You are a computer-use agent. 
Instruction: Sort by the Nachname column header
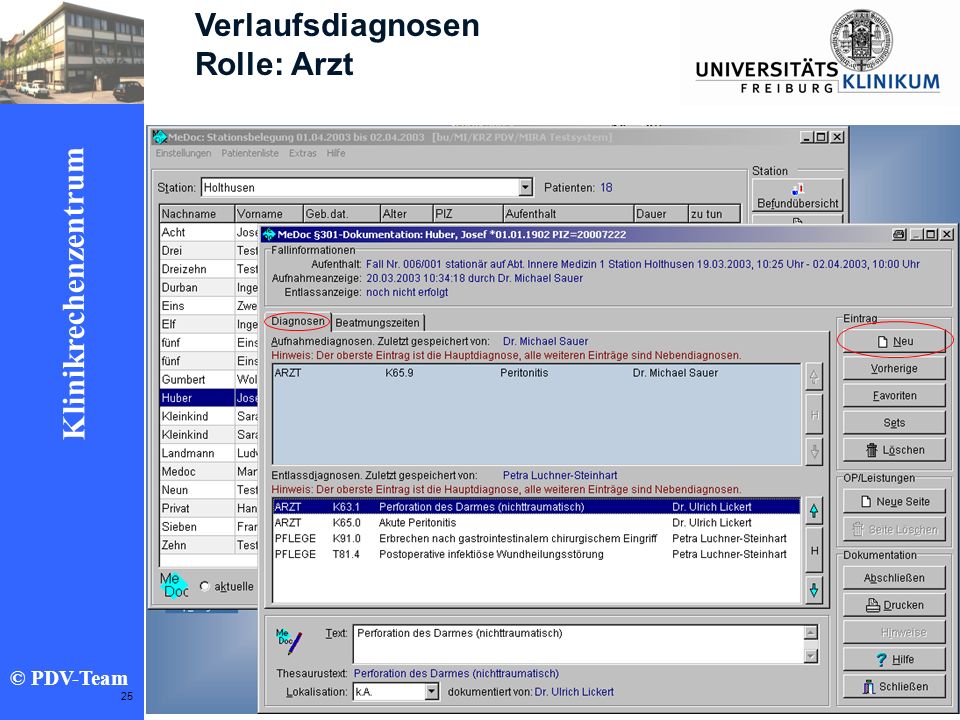point(197,214)
